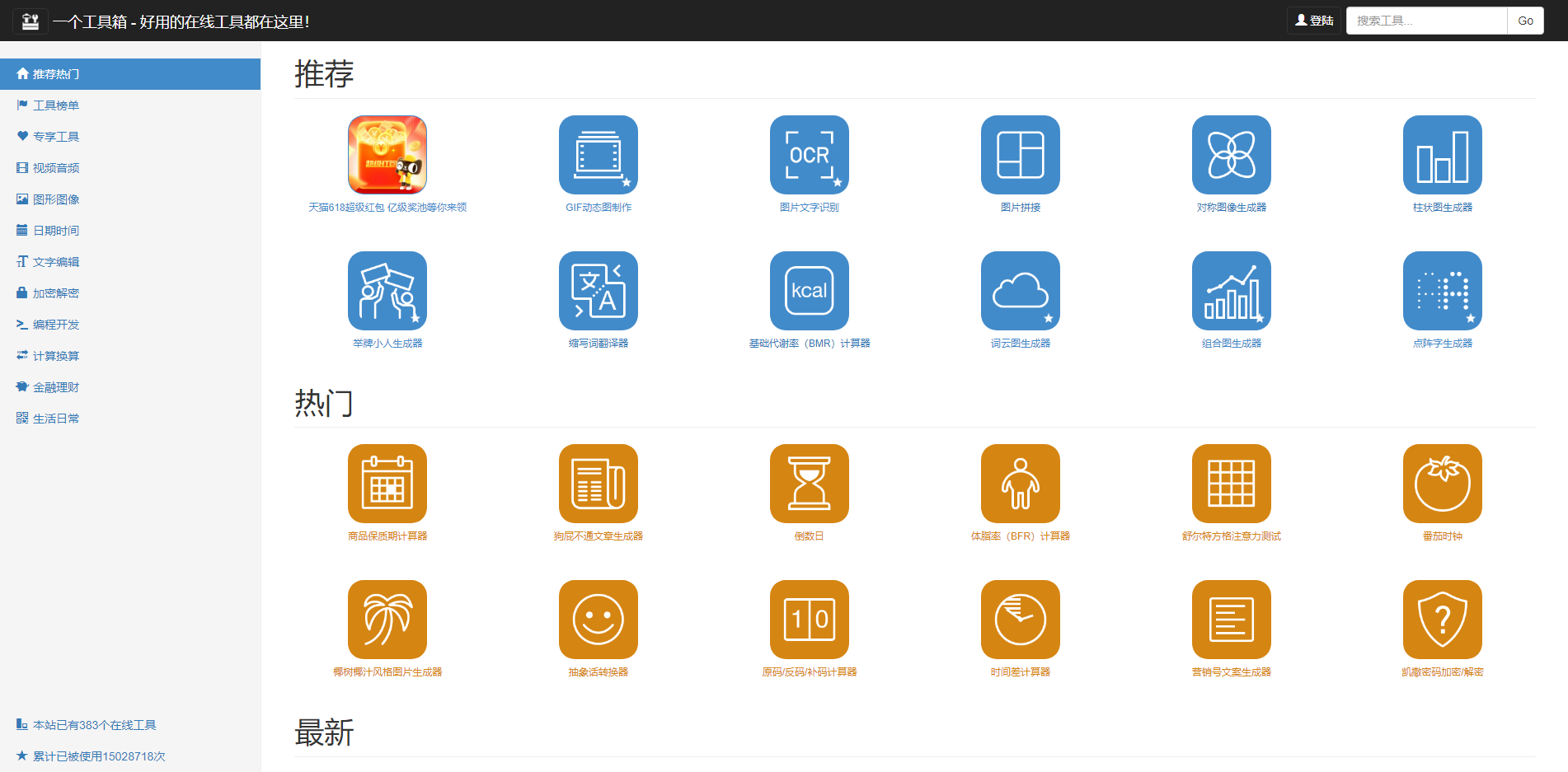Screen dimensions: 1568x772
Task: Click the 凯撒密码加密/解密 shield icon
Action: point(1442,620)
